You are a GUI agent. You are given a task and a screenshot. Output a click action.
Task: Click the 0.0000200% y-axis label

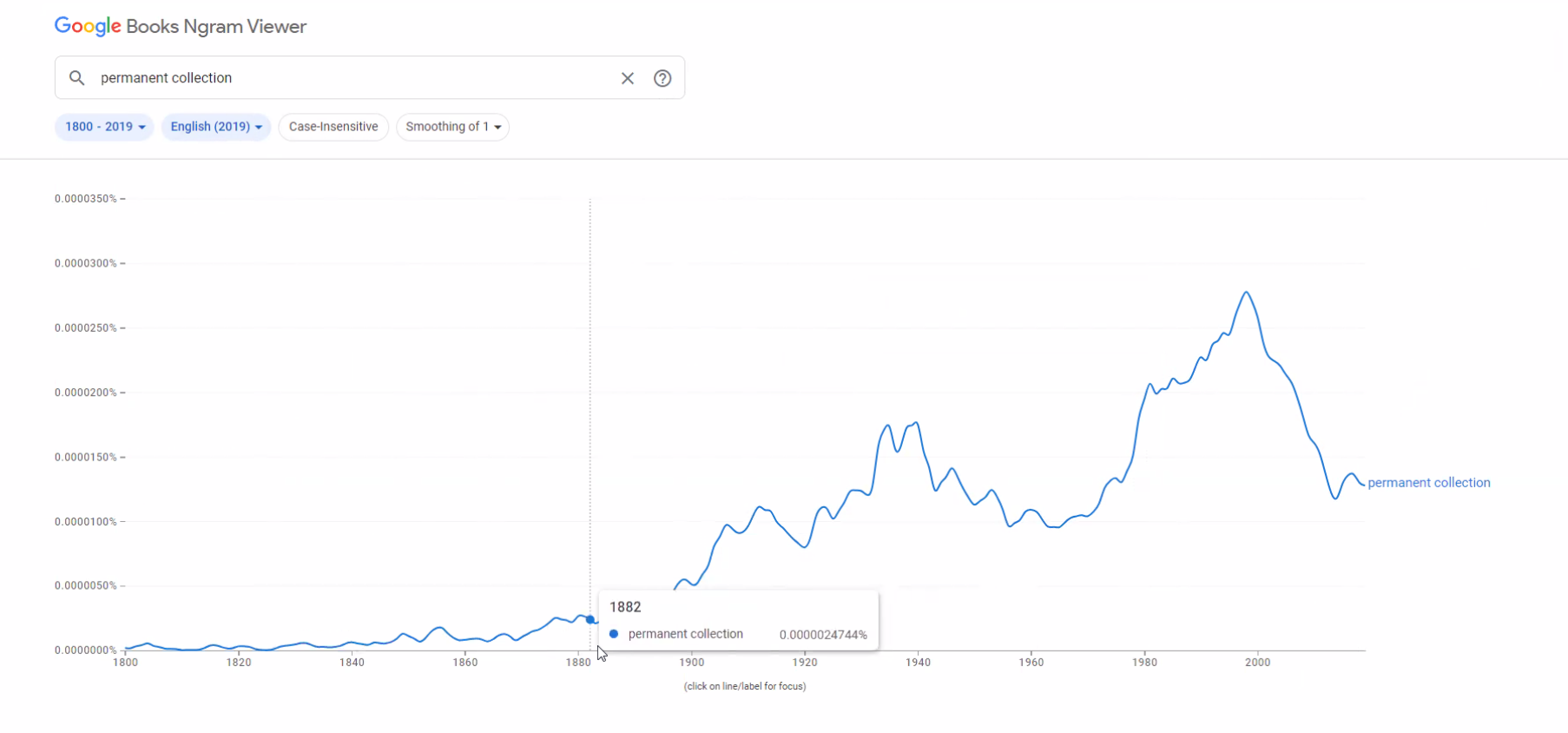coord(85,393)
